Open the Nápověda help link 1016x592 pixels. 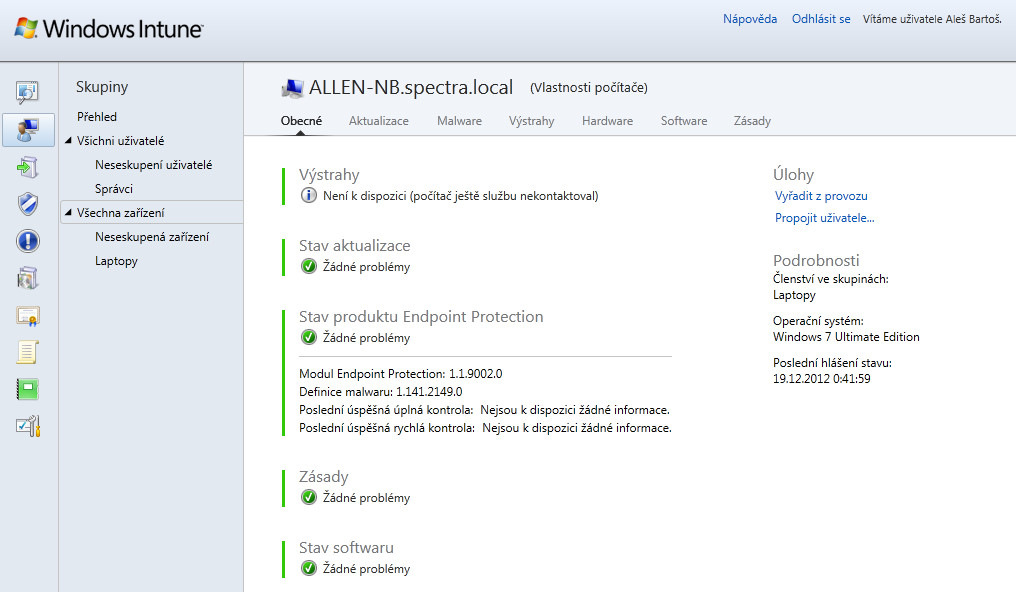click(750, 19)
